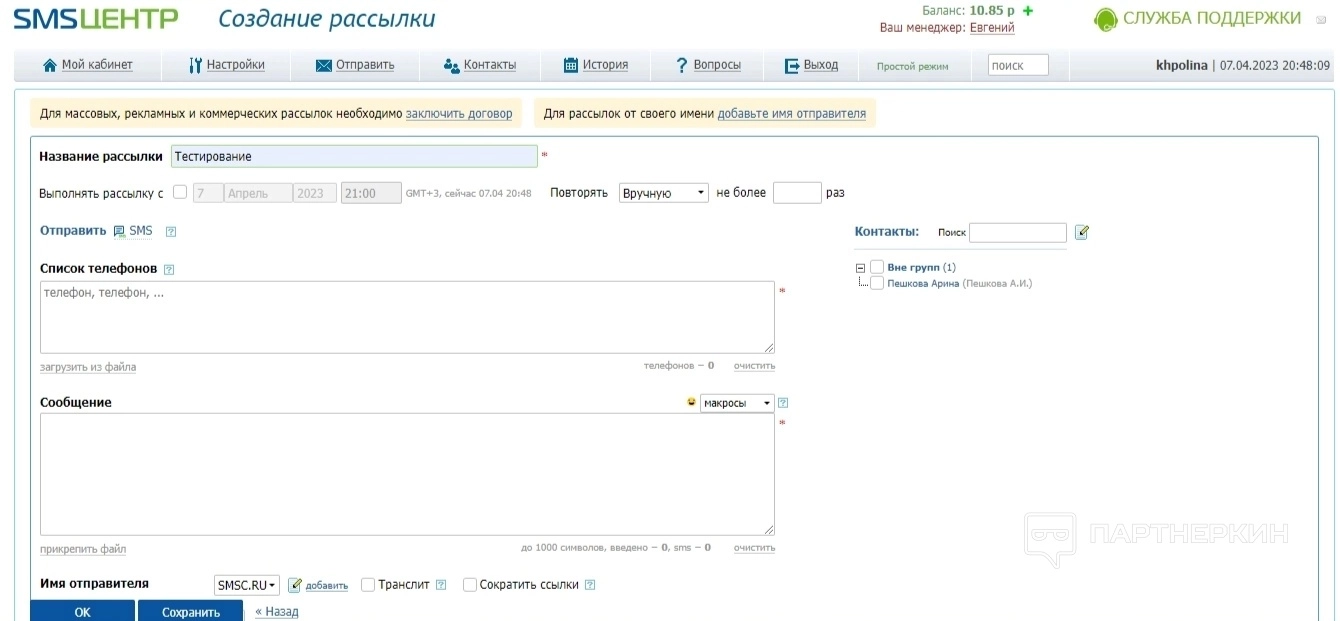Screen dimensions: 1340x621
Task: Open the Повторять Вручную dropdown
Action: (664, 193)
